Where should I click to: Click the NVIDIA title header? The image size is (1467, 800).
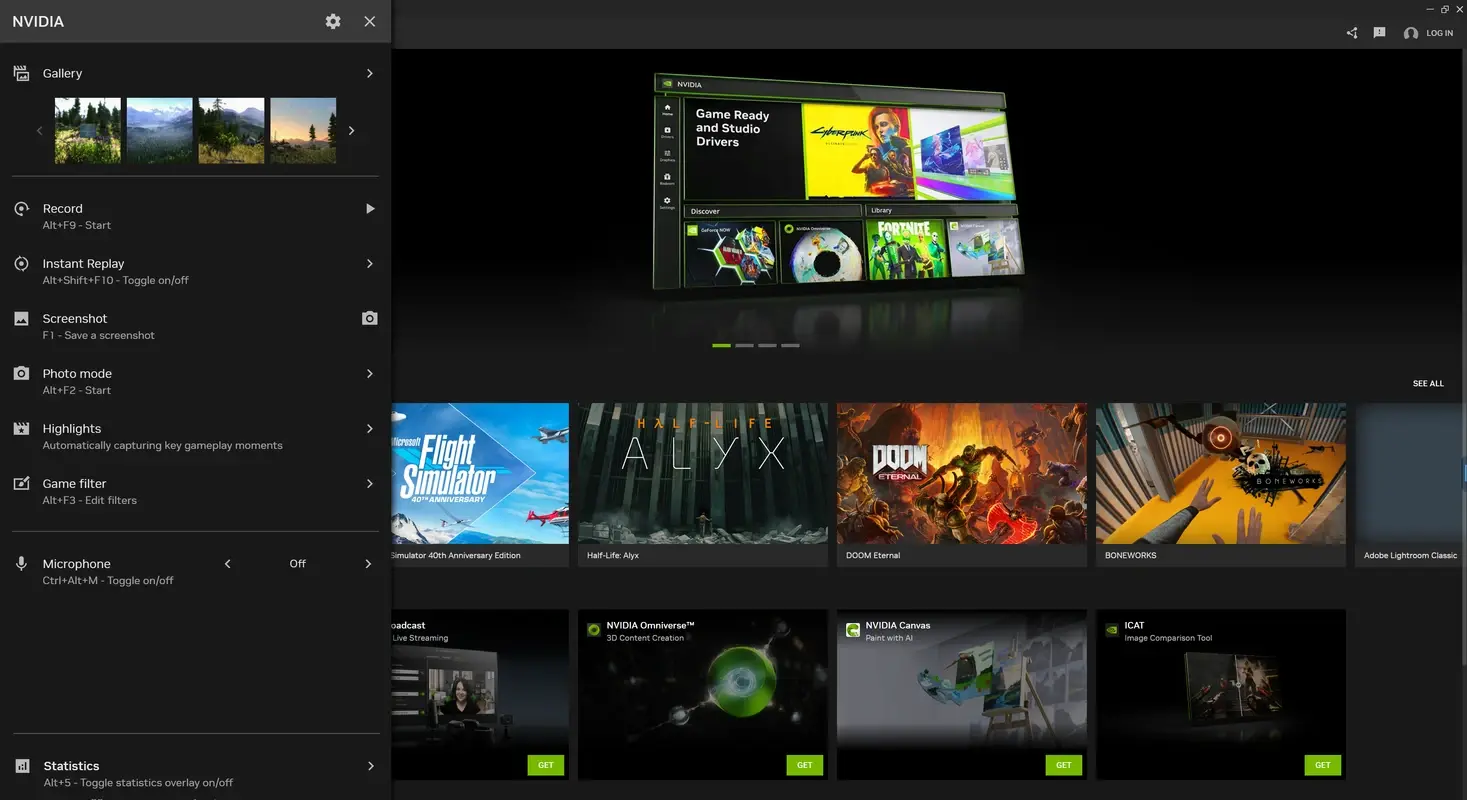point(38,21)
